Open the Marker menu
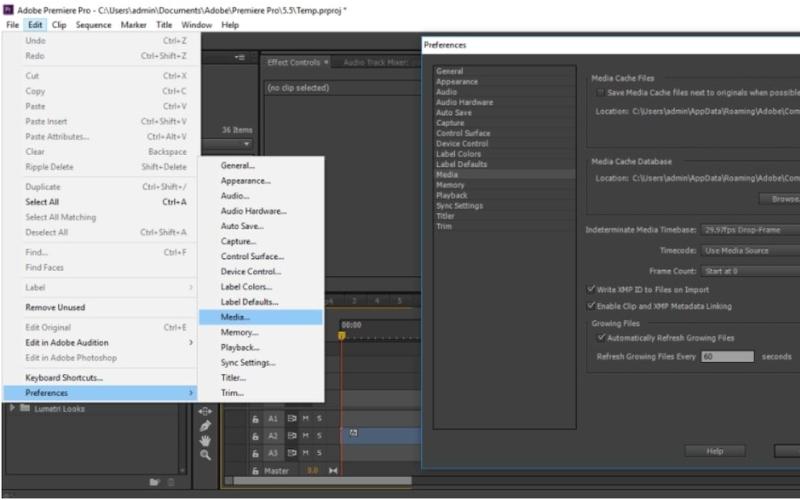Viewport: 800px width, 500px height. click(x=134, y=24)
